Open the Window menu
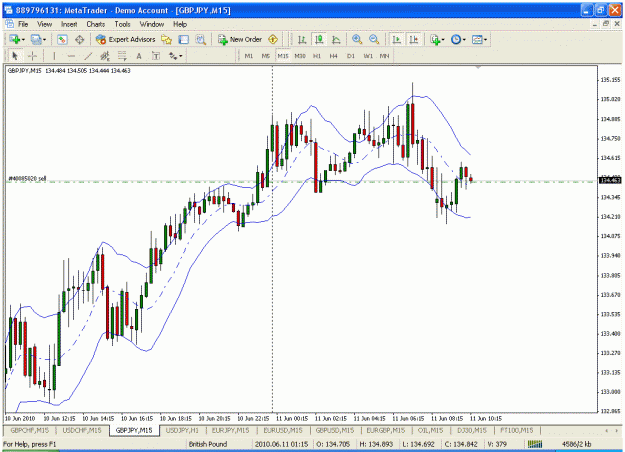Image resolution: width=625 pixels, height=452 pixels. pos(152,24)
